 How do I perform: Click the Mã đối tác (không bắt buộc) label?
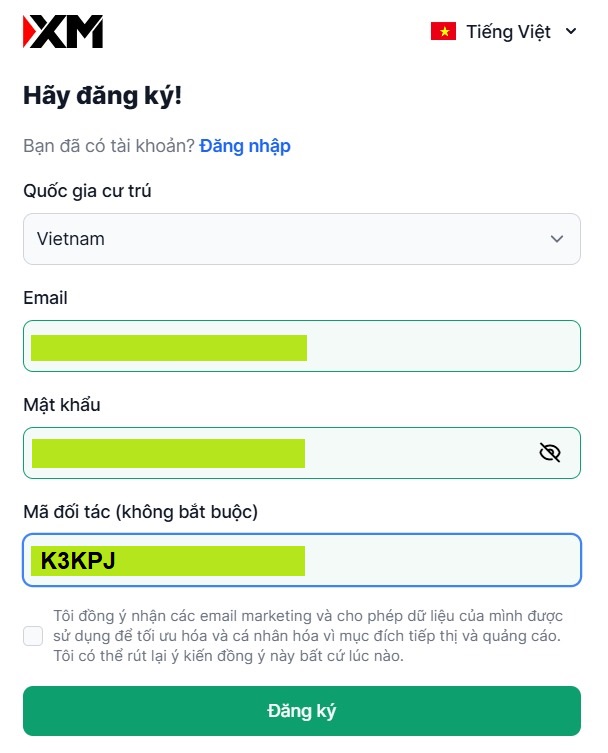point(140,512)
